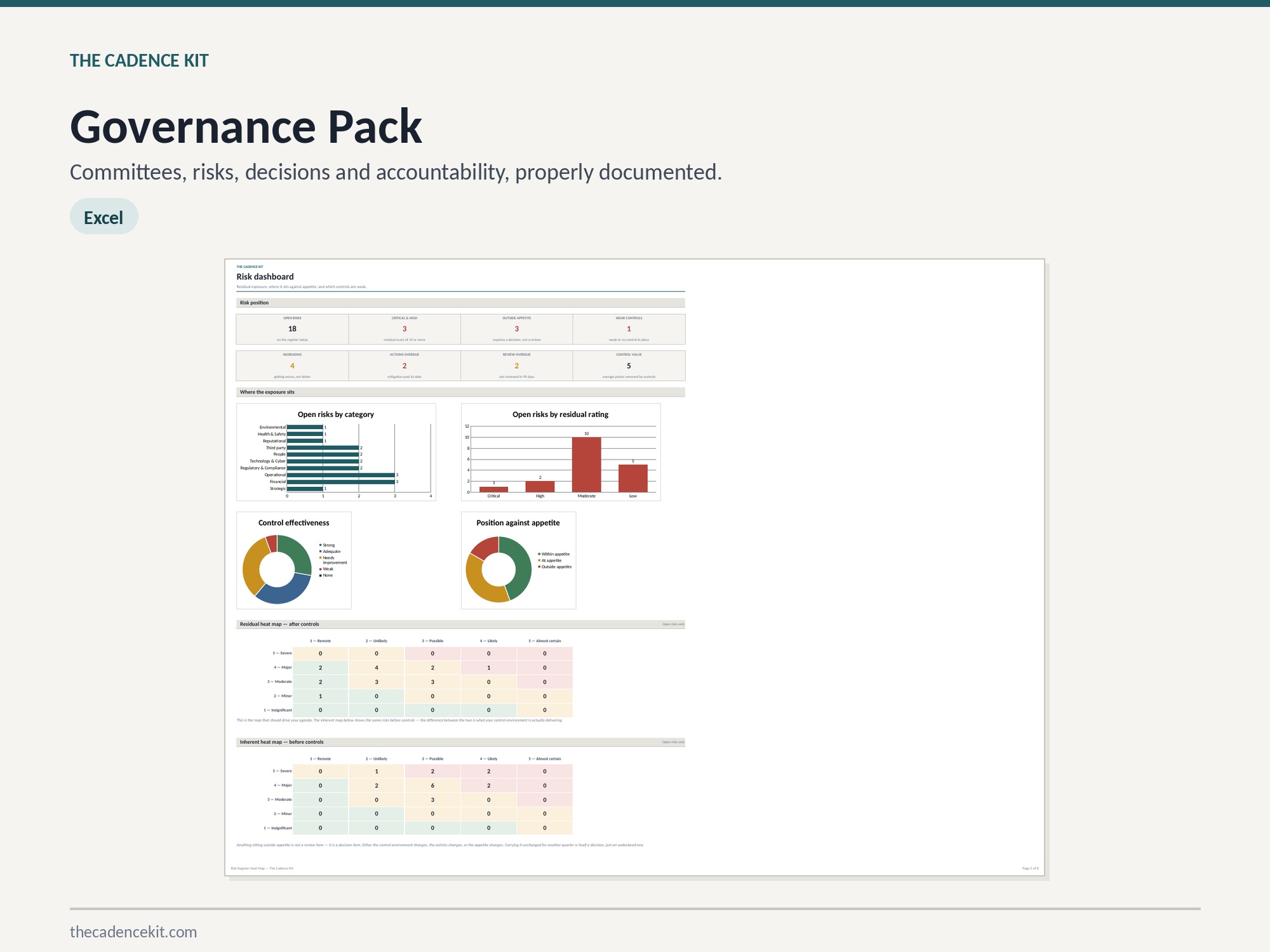Image resolution: width=1270 pixels, height=952 pixels.
Task: Click the Control Value KPI card
Action: [629, 366]
